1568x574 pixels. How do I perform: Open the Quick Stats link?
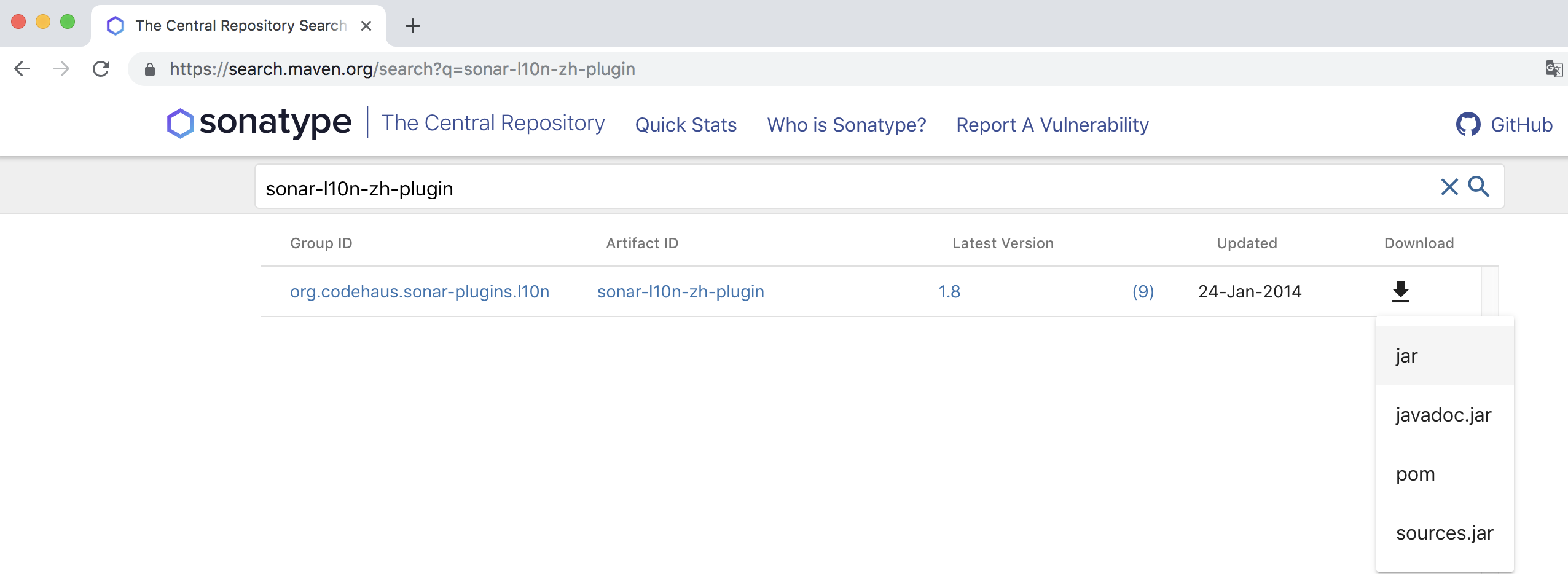(x=686, y=125)
